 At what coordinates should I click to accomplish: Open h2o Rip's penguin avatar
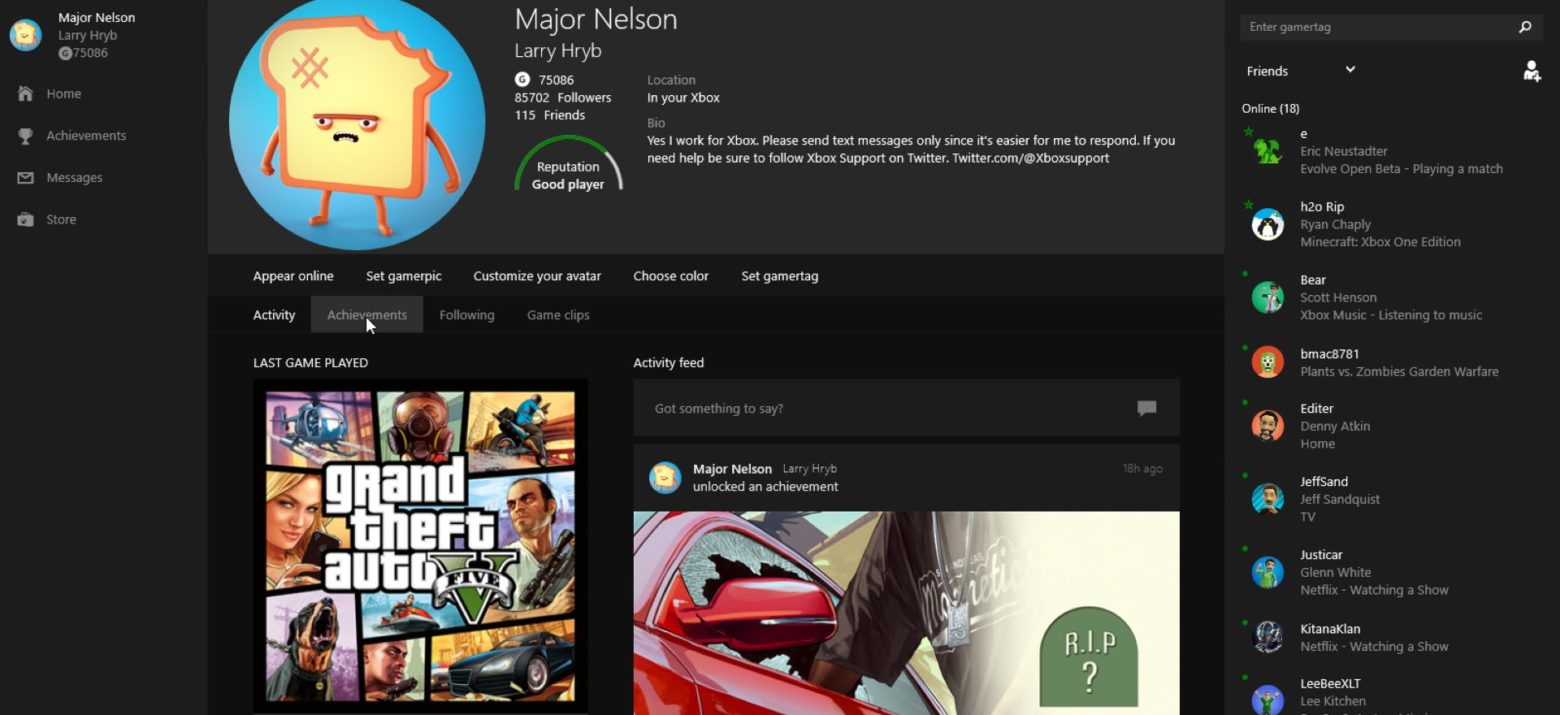[1267, 224]
